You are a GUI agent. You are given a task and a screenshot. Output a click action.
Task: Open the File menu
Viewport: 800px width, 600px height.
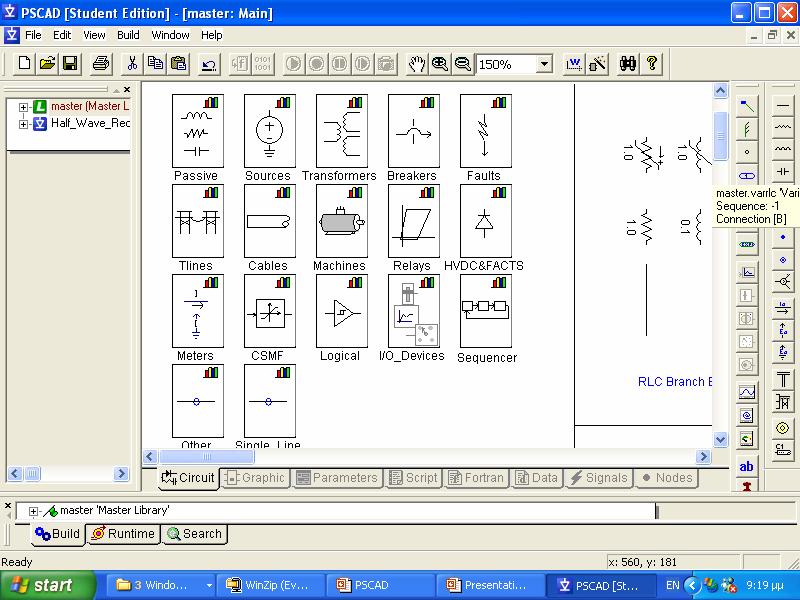pos(33,35)
